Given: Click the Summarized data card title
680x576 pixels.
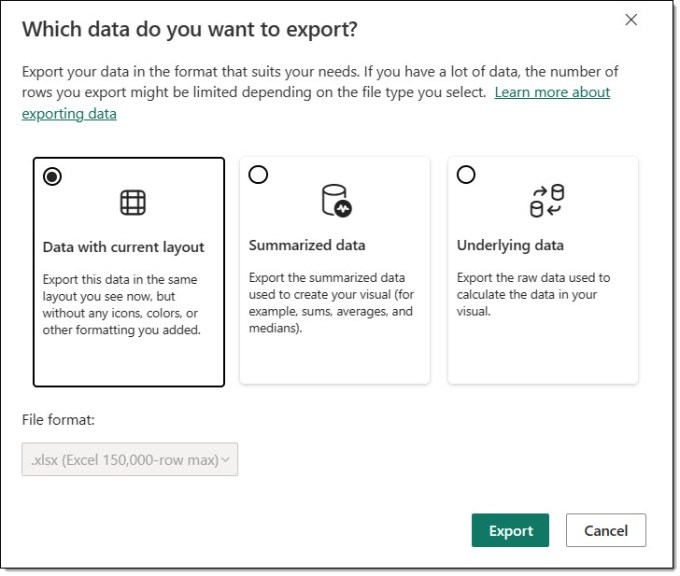Looking at the screenshot, I should click(x=307, y=245).
